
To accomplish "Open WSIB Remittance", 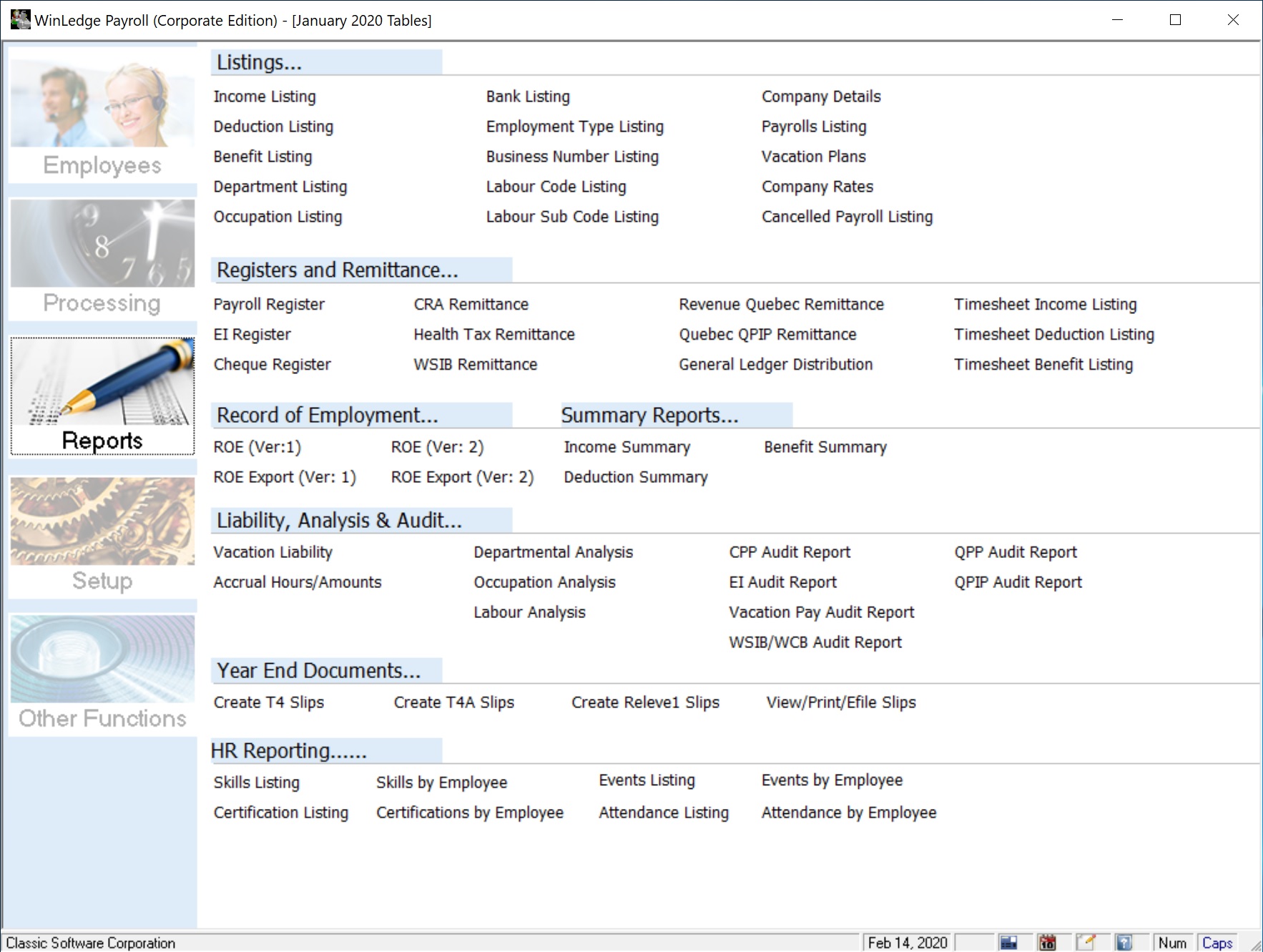I will 475,365.
